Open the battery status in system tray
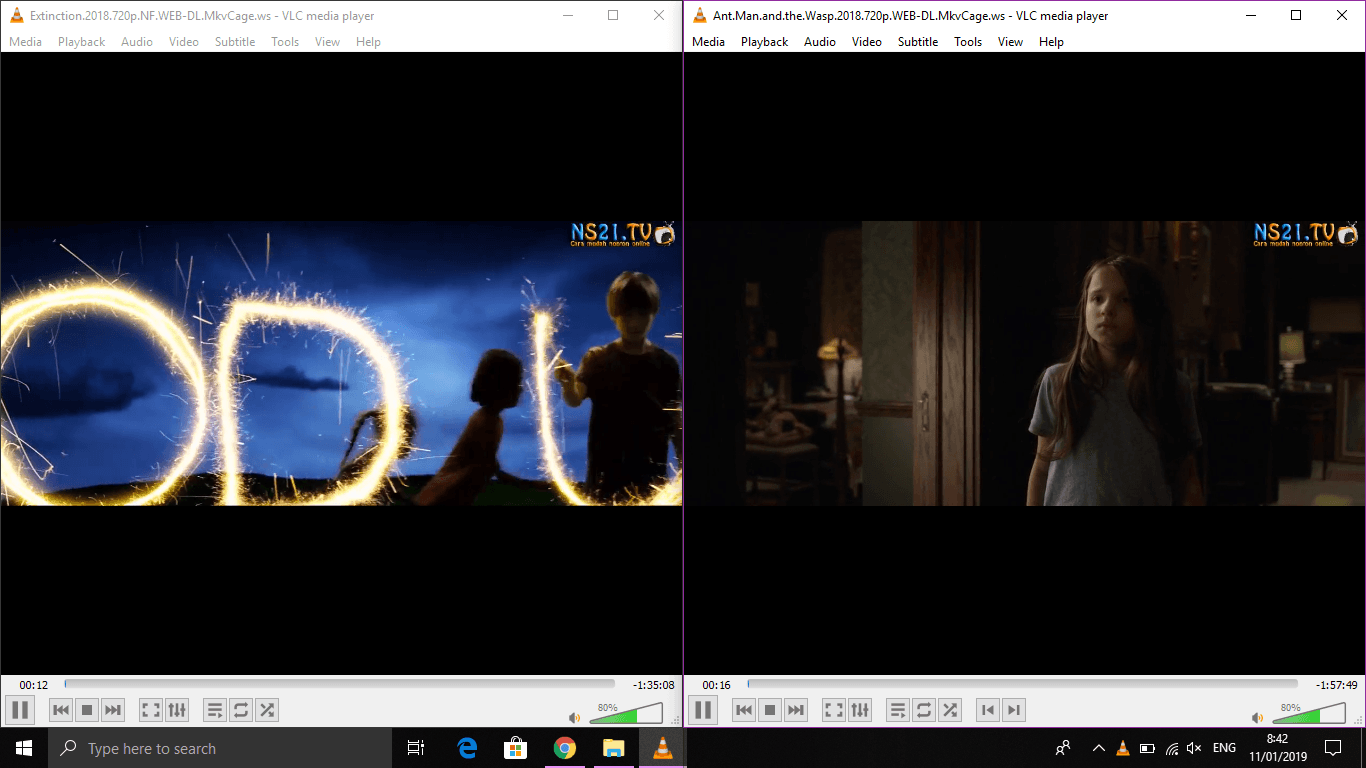Image resolution: width=1366 pixels, height=768 pixels. [x=1147, y=748]
